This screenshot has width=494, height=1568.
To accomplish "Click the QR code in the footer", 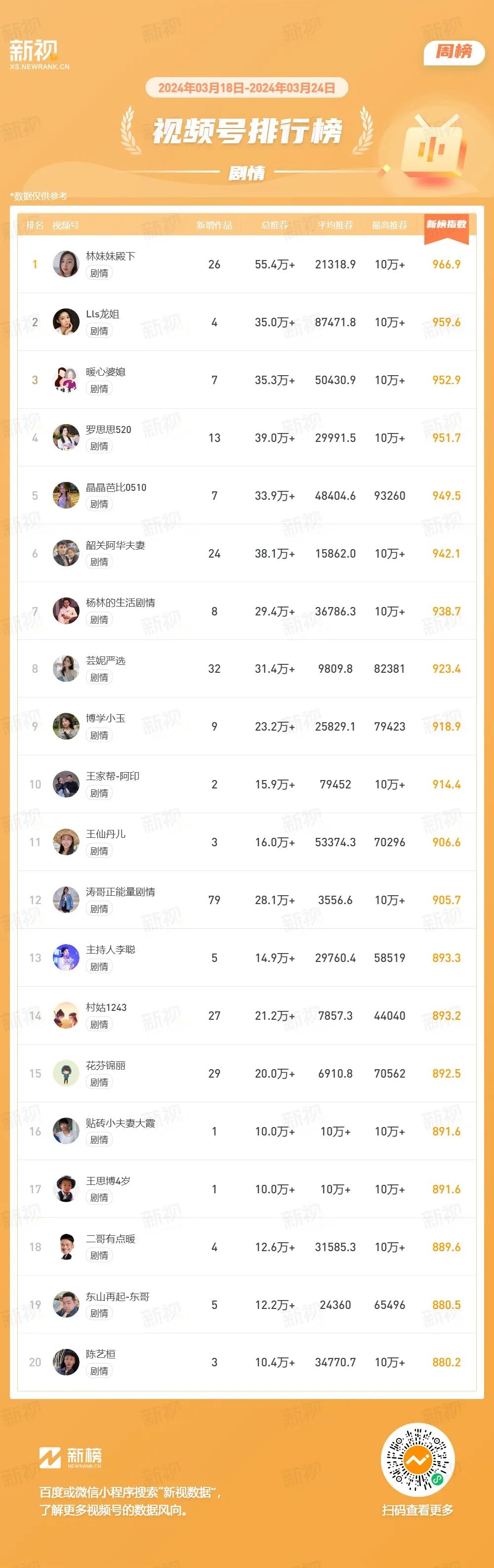I will 417,1459.
